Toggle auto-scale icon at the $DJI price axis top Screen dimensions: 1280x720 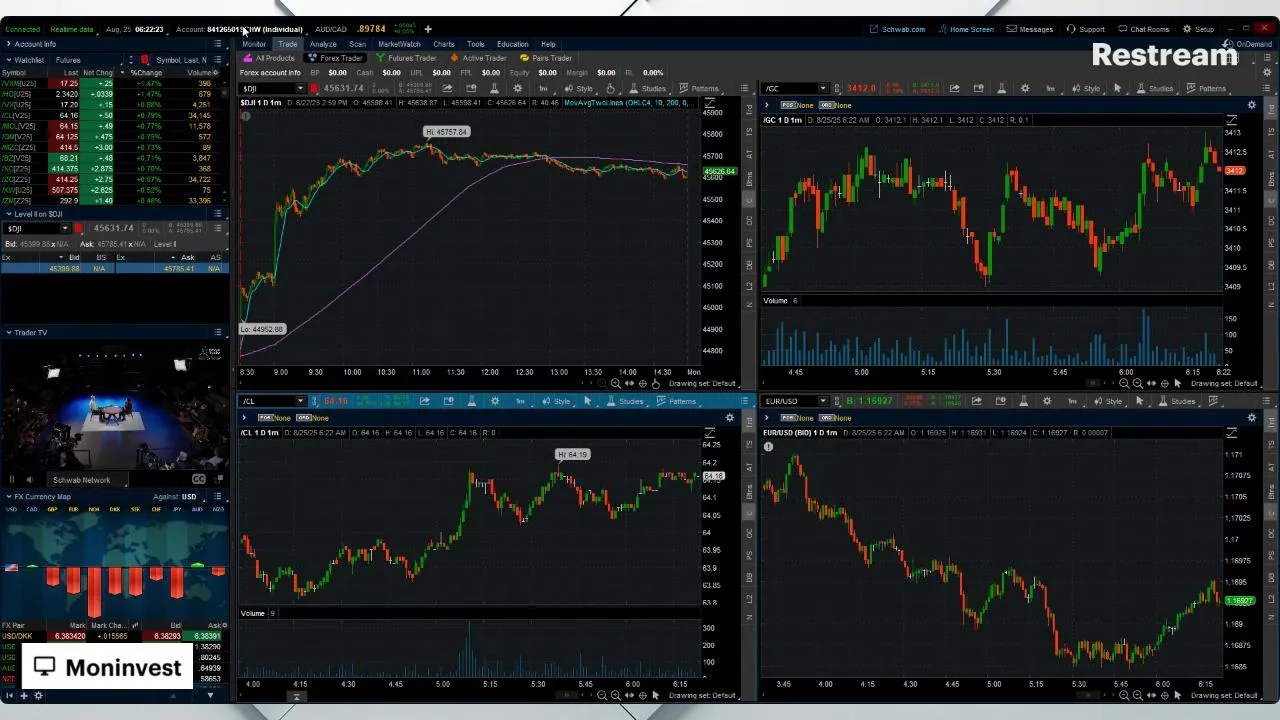click(710, 102)
